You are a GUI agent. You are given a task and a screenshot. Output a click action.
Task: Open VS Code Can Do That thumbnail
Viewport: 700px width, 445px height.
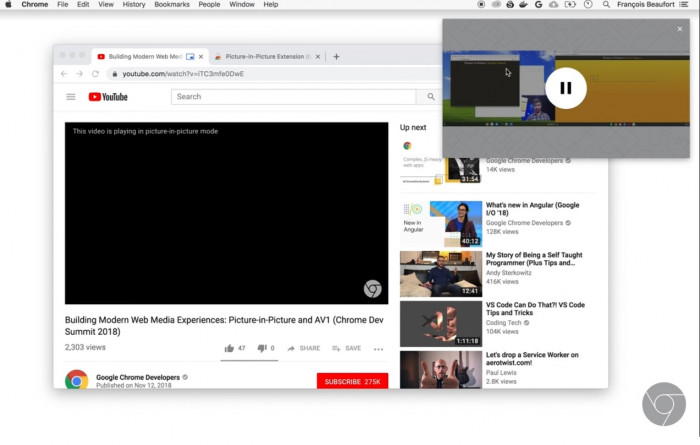click(x=441, y=324)
